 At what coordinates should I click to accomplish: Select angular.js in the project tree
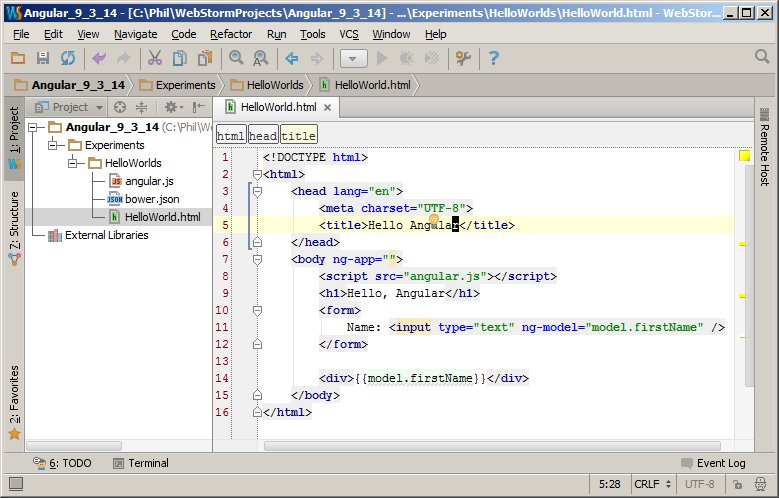[x=148, y=181]
